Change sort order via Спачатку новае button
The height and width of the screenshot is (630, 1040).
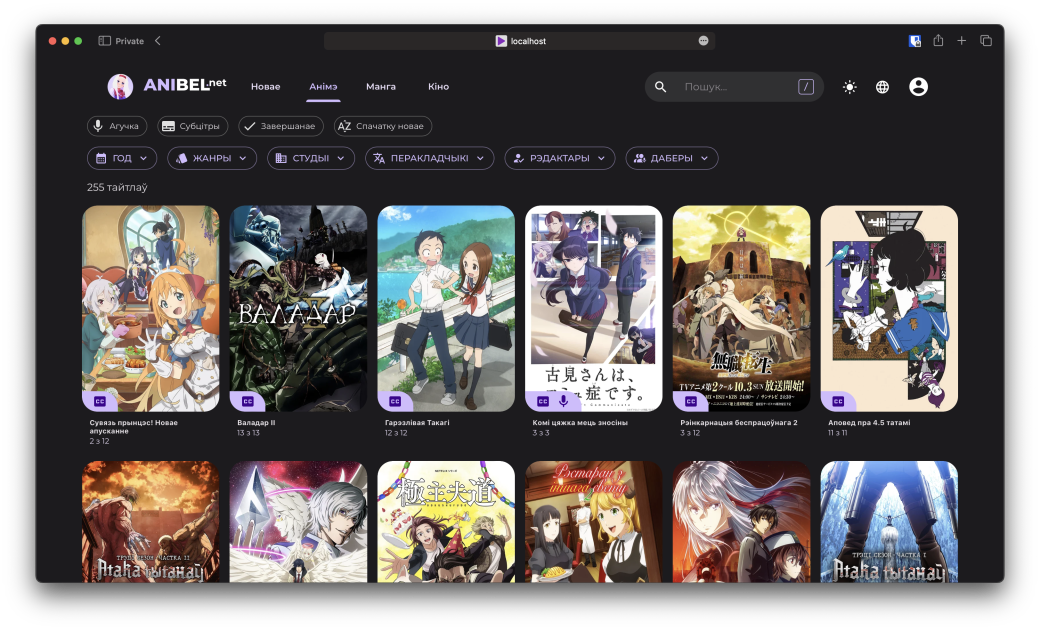point(383,126)
